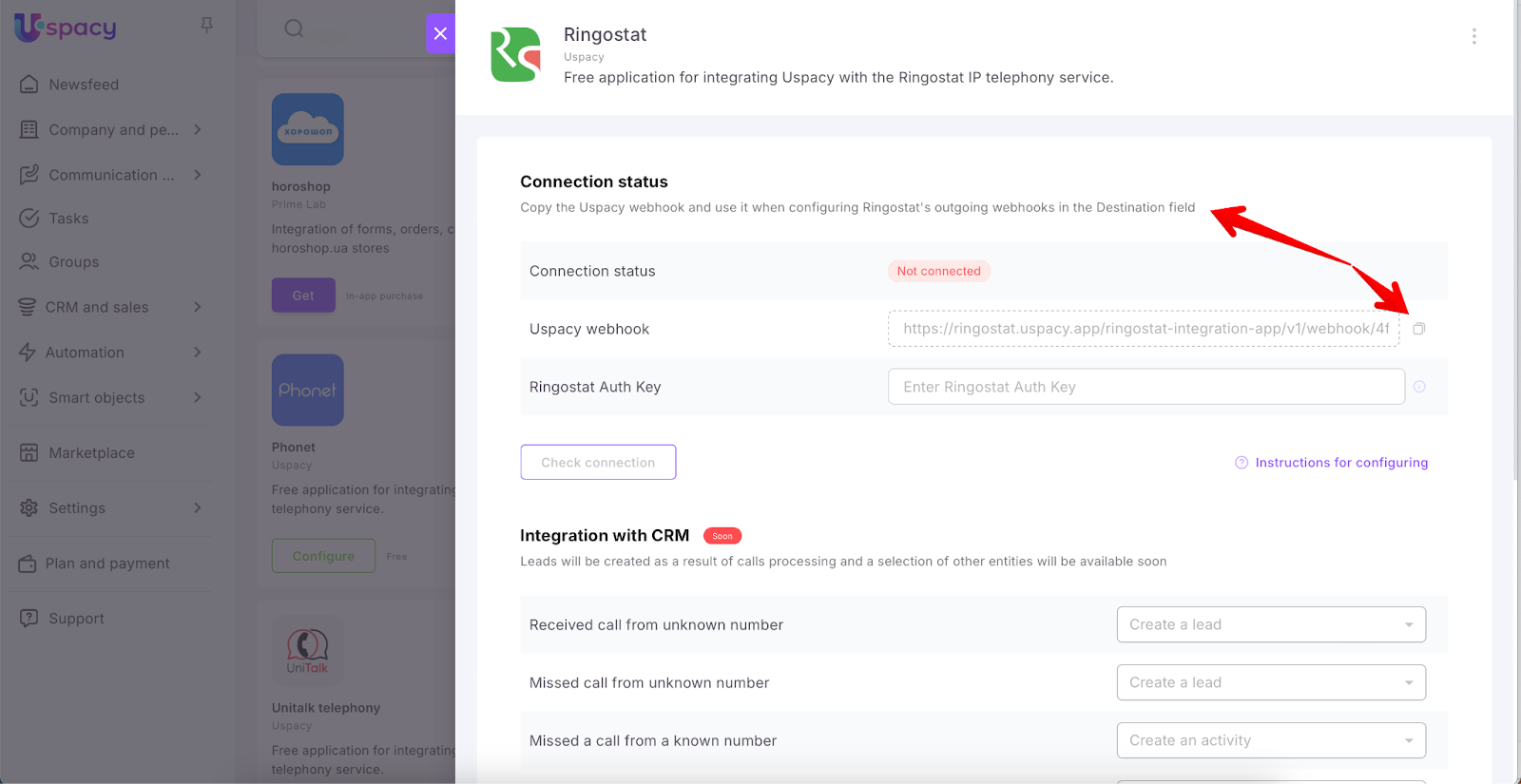Copy the Uspacy webhook URL
Screen dimensions: 1521x784
[x=1418, y=329]
